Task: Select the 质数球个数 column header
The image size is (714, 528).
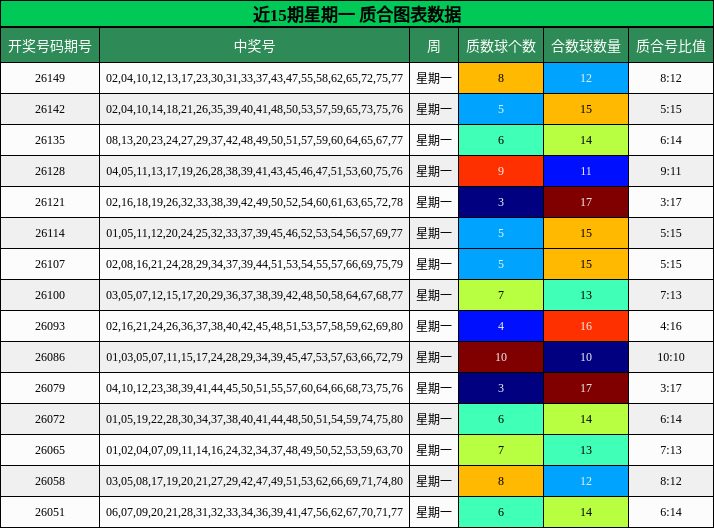Action: pos(501,46)
